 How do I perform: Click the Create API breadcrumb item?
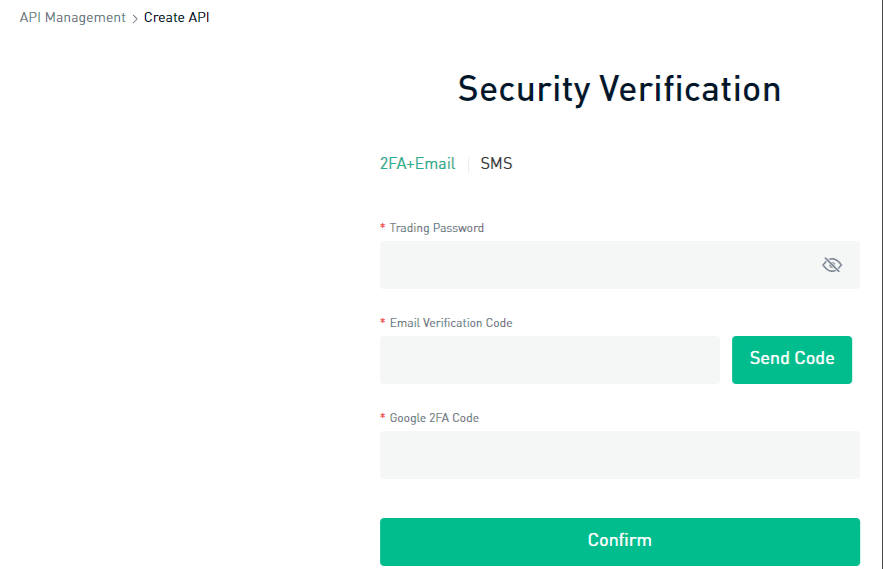[x=177, y=18]
